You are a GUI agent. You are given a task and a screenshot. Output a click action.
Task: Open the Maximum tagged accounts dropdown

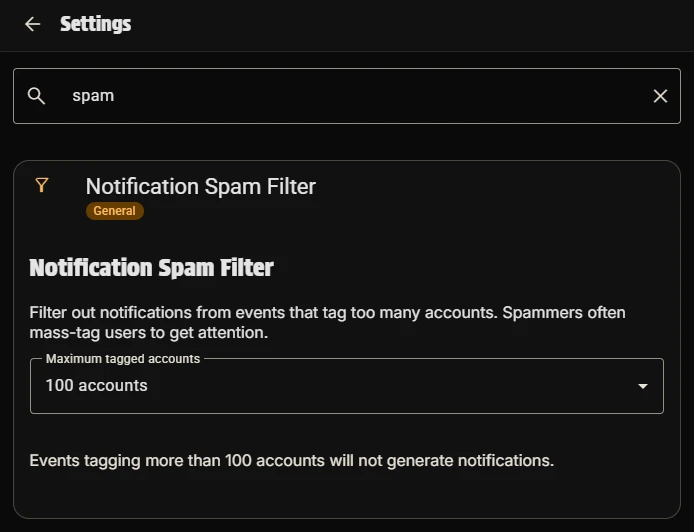pyautogui.click(x=346, y=386)
